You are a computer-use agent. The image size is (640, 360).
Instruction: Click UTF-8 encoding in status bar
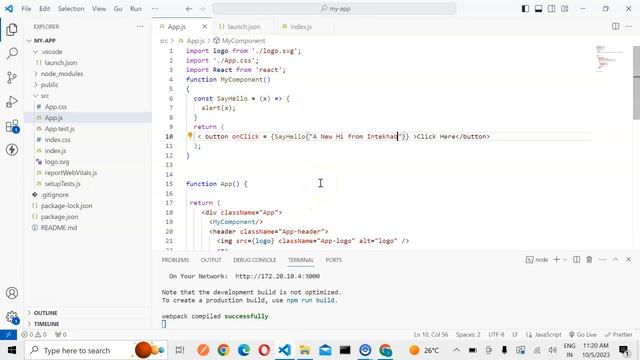point(496,334)
